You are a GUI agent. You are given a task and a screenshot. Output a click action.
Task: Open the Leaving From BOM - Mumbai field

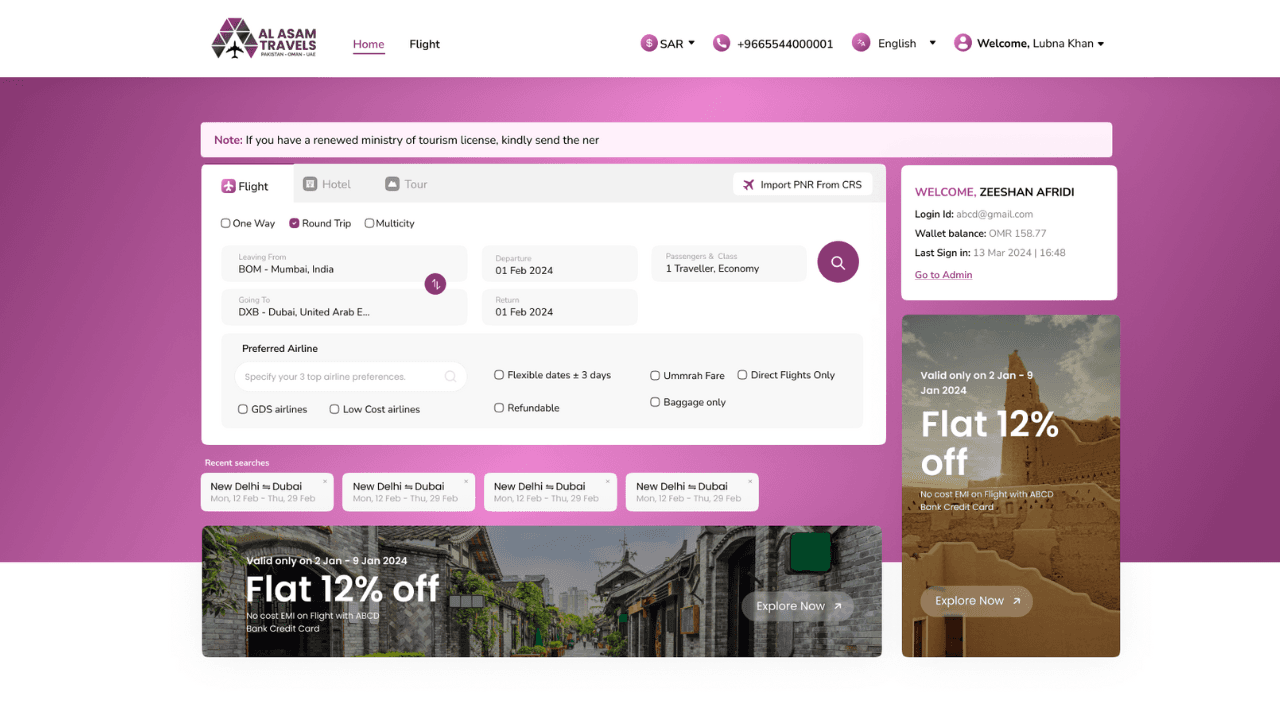[344, 264]
